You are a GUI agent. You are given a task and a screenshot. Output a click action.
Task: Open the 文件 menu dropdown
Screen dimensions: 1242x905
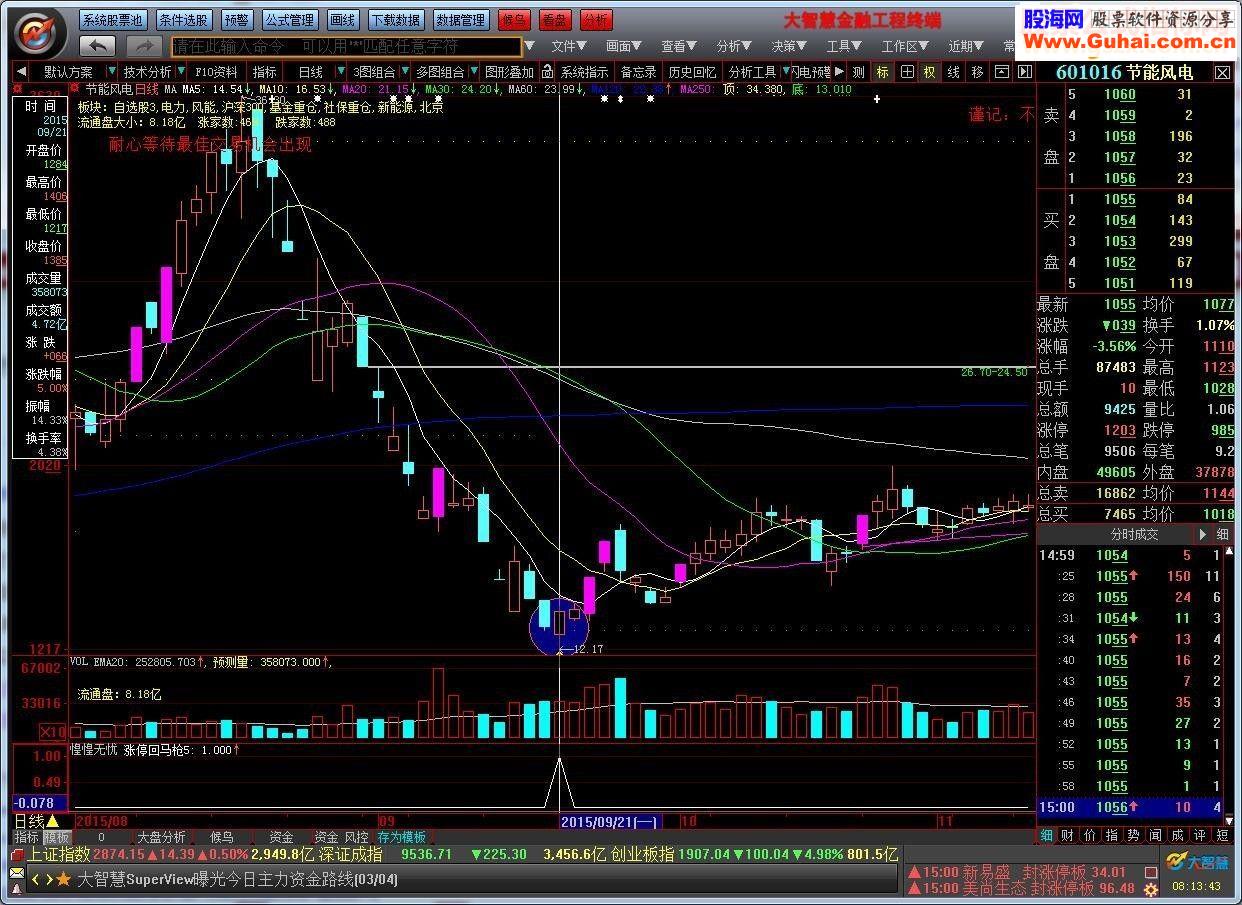(568, 46)
